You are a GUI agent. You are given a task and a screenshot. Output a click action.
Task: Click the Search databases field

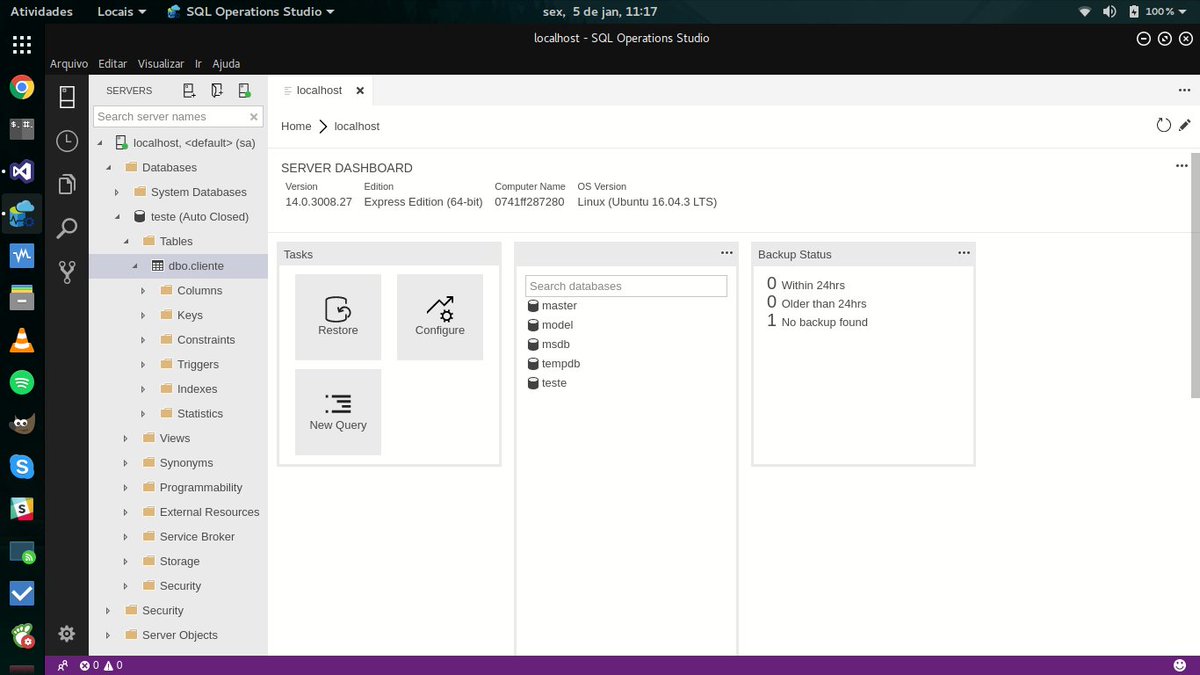(626, 286)
